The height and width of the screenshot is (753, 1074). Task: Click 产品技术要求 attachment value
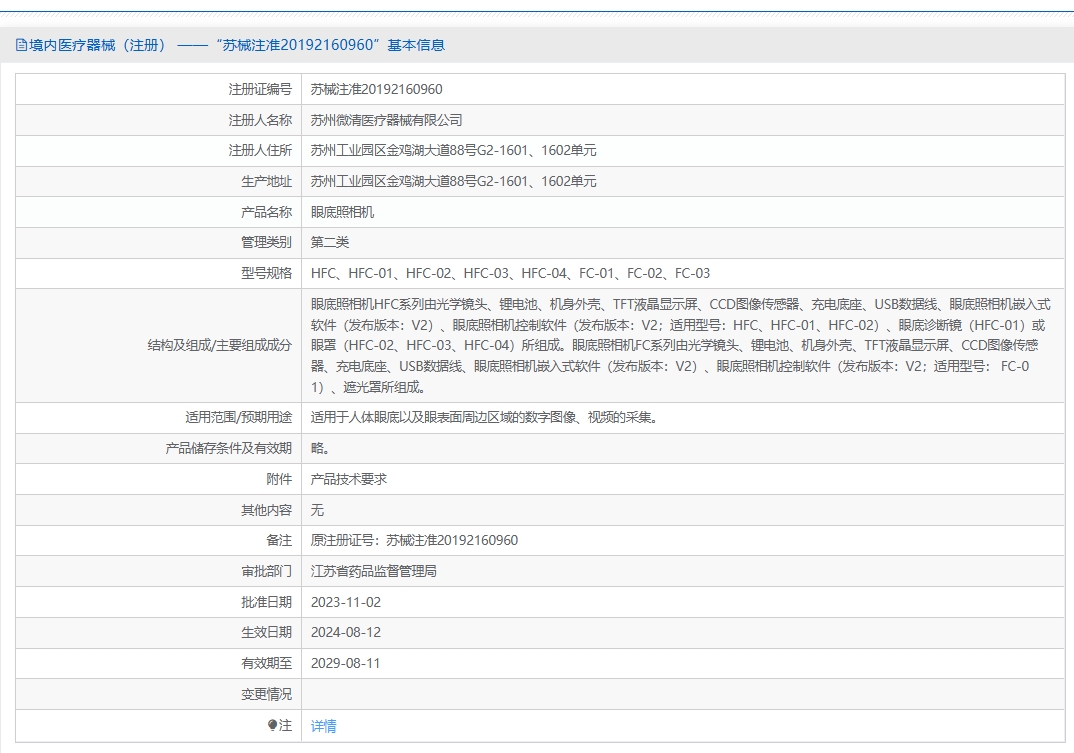(349, 479)
